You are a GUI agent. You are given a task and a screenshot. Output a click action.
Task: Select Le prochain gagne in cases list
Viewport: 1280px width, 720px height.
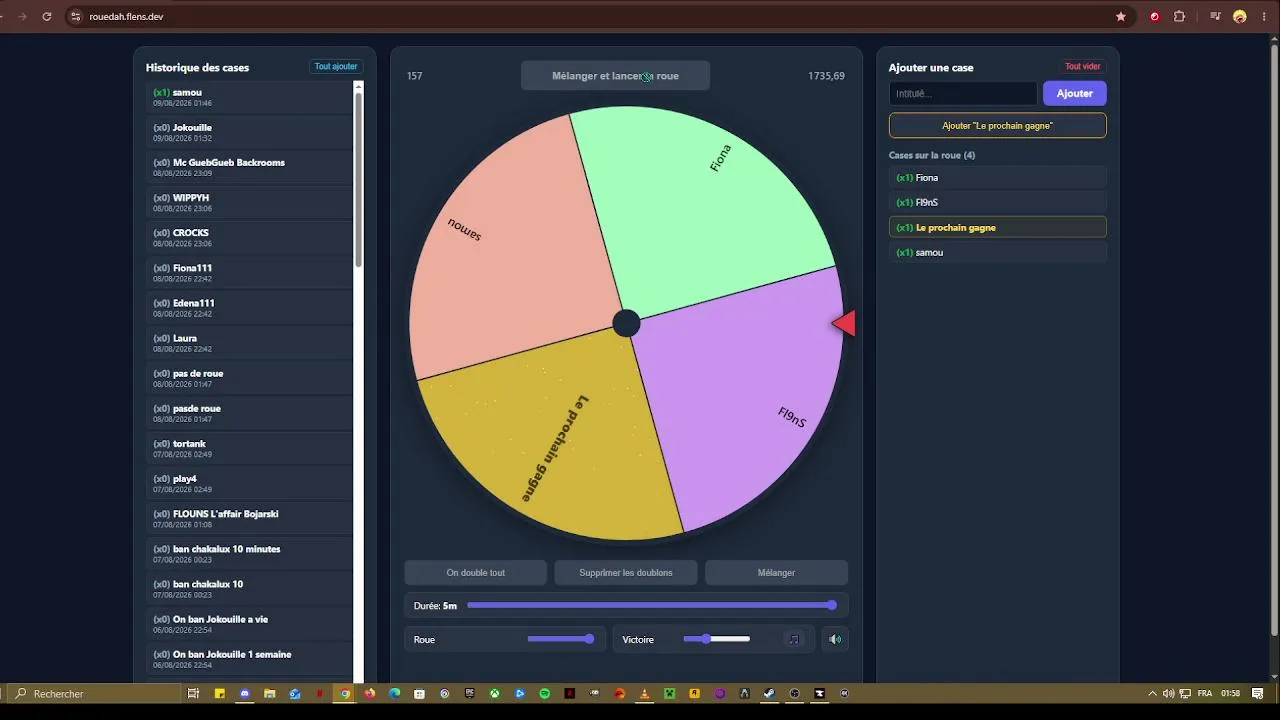tap(998, 227)
